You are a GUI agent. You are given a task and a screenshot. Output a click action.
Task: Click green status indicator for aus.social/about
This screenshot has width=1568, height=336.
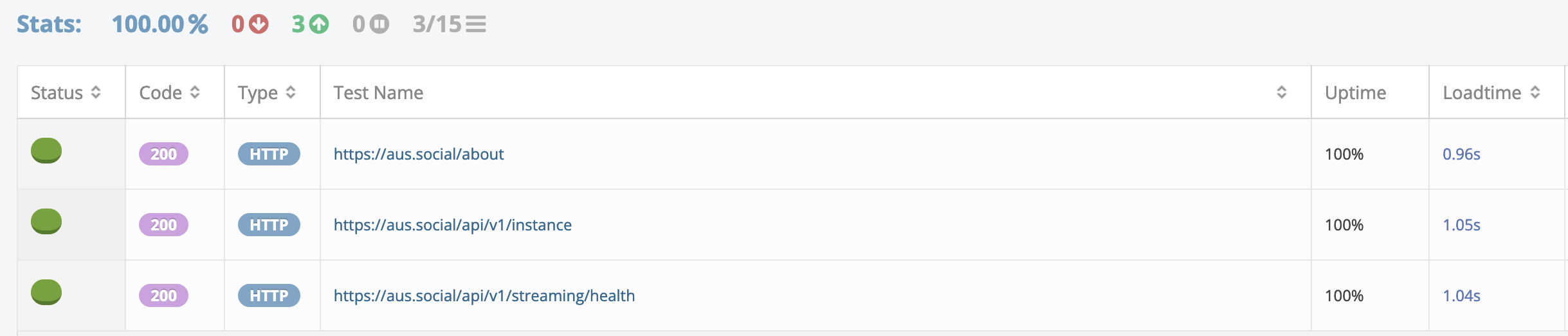tap(46, 151)
